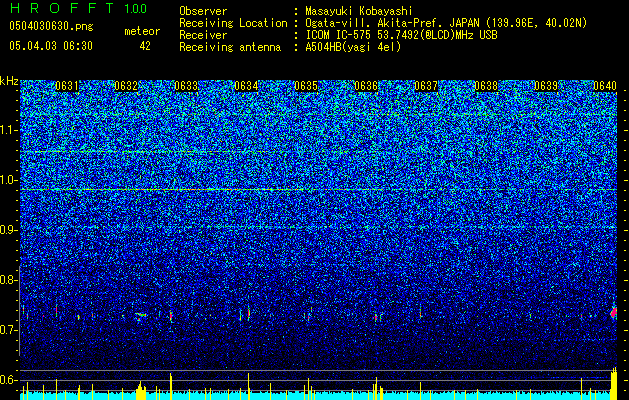Click the kHz axis unit label
Screen dimensions: 629x400
coord(9,81)
